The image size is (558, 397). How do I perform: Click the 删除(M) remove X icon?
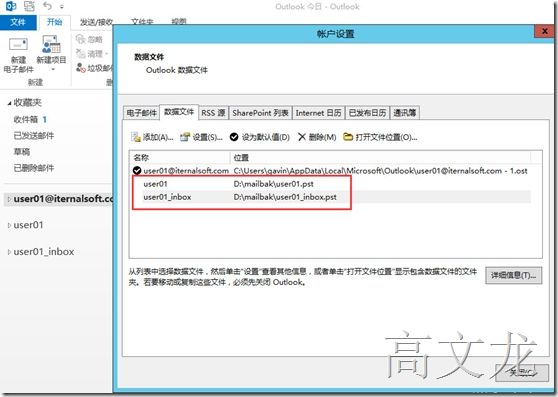[302, 137]
